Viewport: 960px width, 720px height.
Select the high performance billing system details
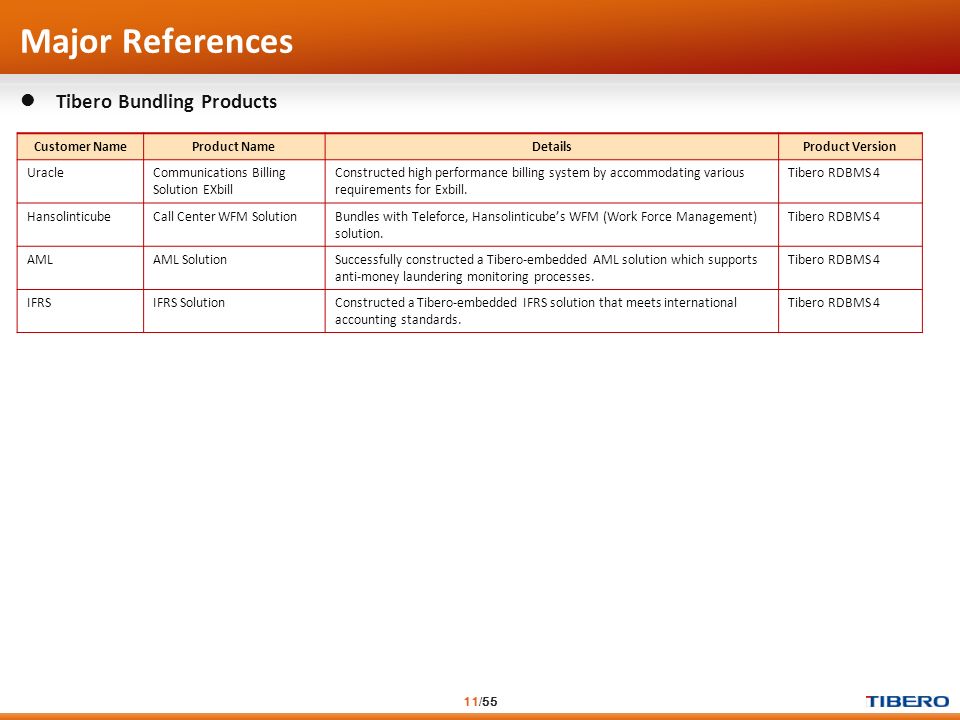pos(552,181)
